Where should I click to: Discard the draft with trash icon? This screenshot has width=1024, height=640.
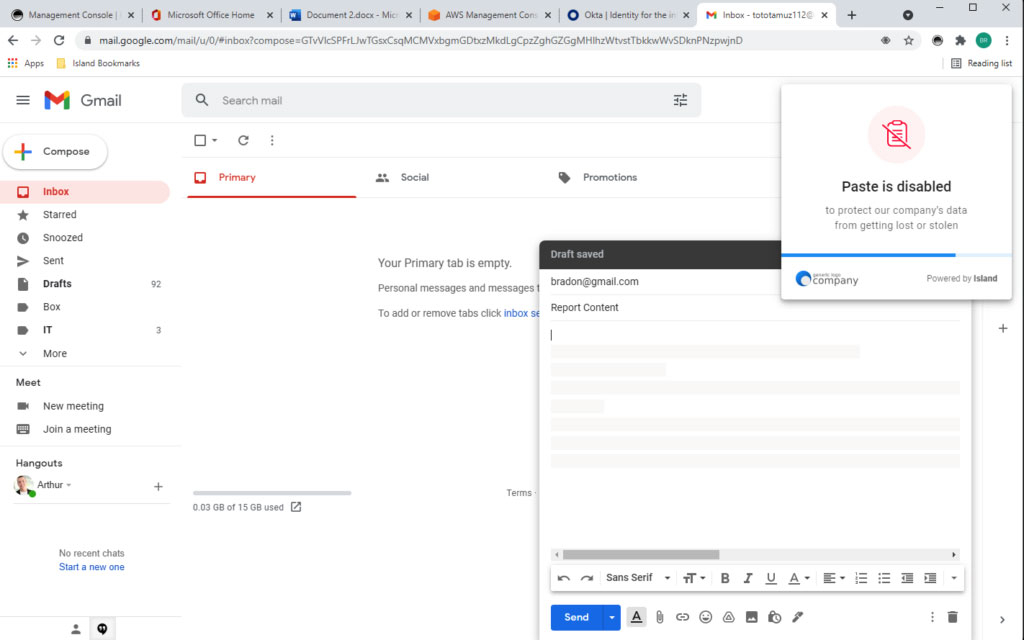(952, 617)
